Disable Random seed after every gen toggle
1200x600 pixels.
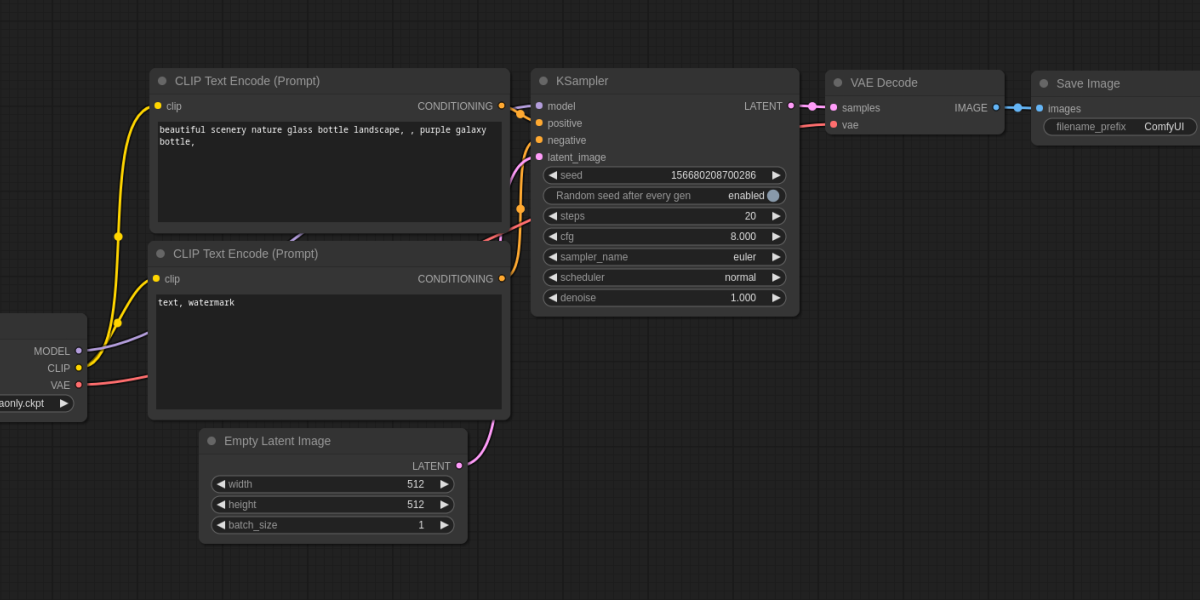[772, 196]
